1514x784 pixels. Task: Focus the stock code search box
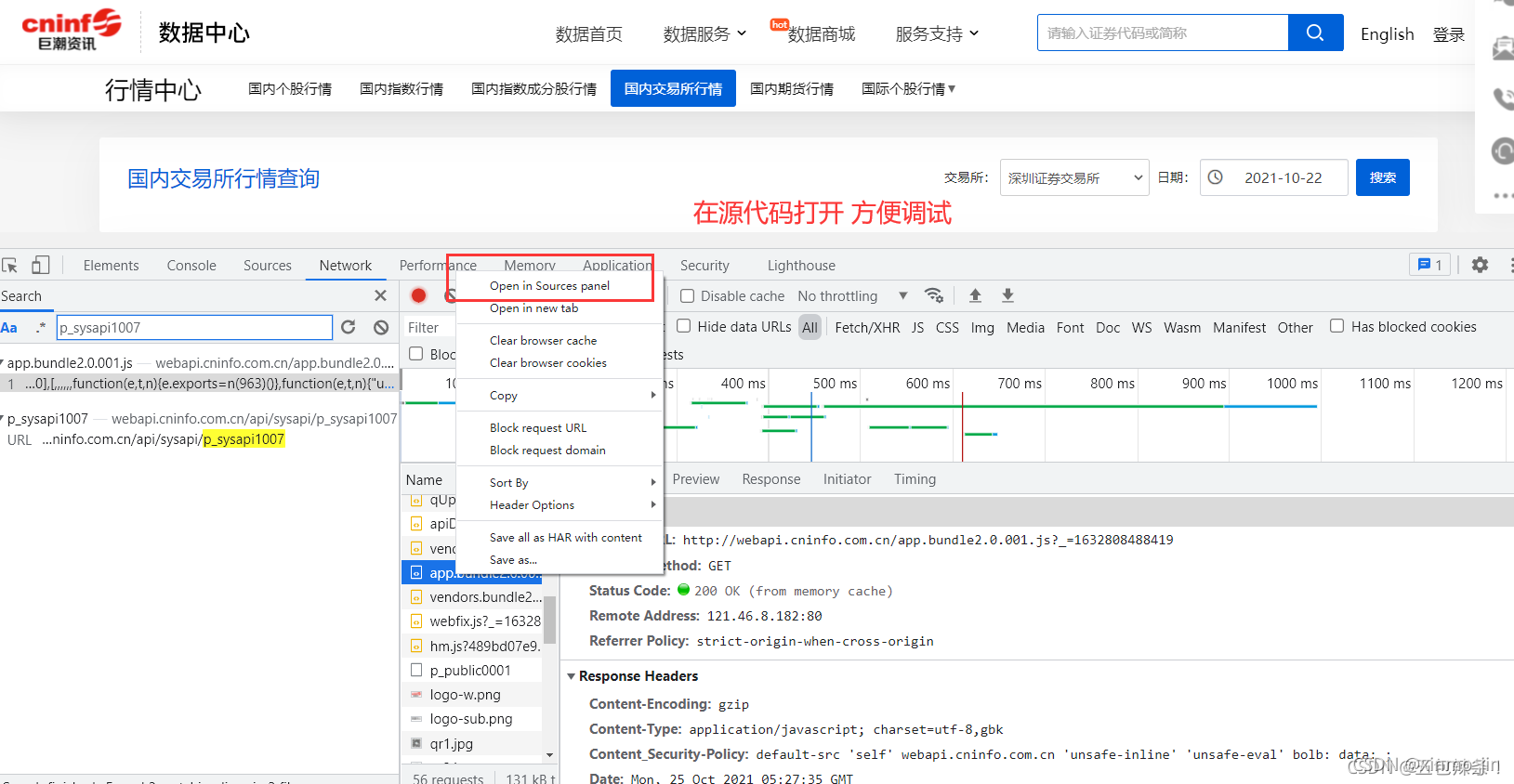click(1163, 33)
